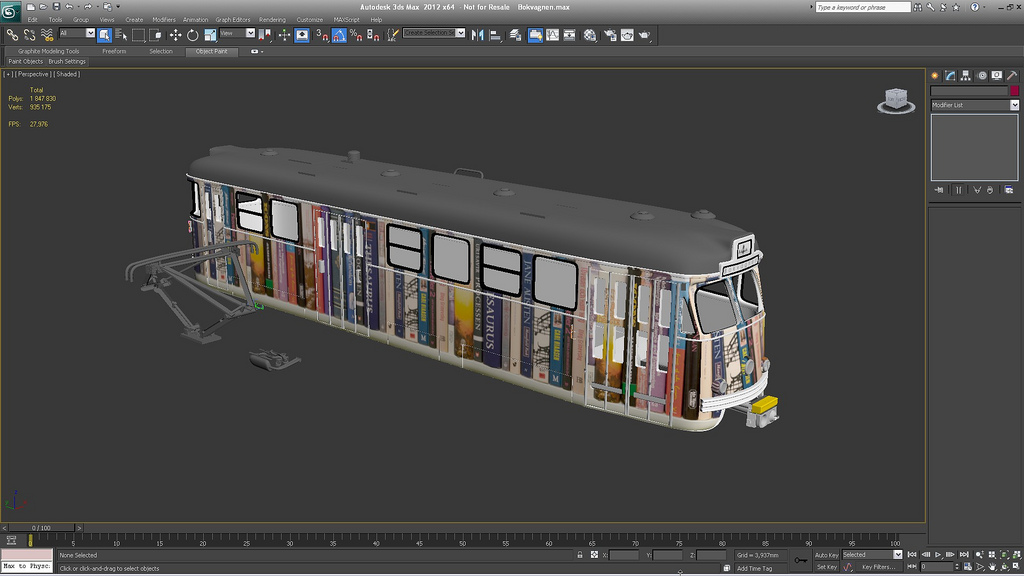Click the Unlink Selection icon
The height and width of the screenshot is (576, 1024).
point(29,35)
